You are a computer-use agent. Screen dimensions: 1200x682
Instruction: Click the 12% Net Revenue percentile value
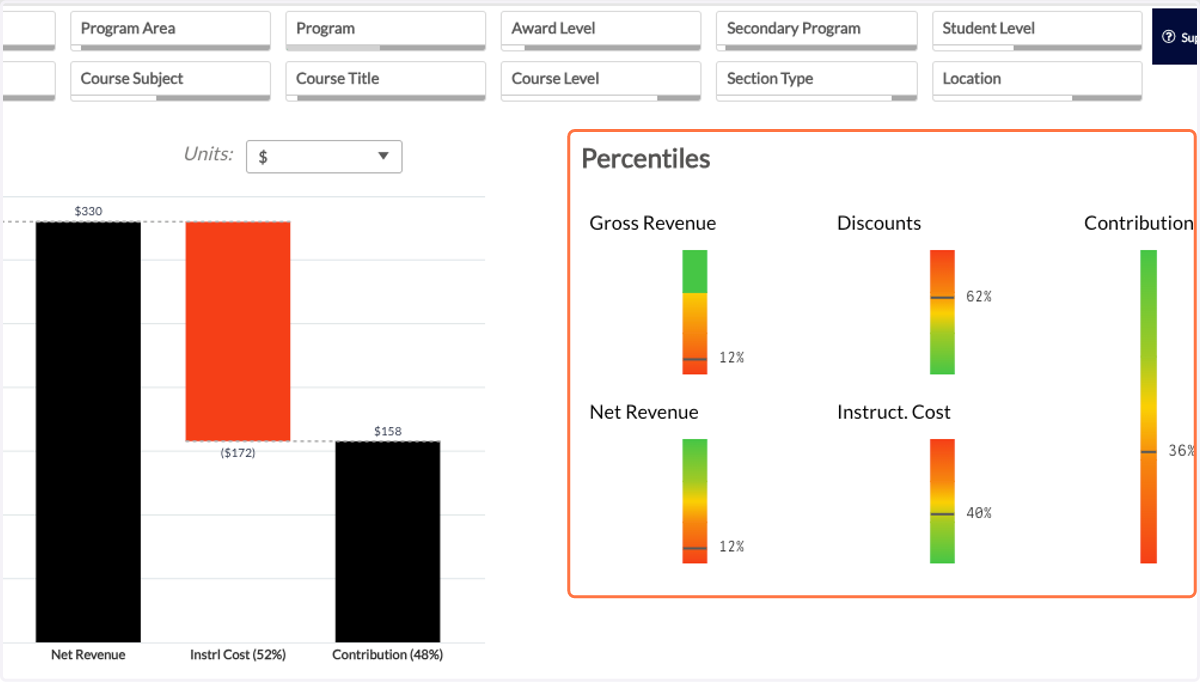click(732, 547)
